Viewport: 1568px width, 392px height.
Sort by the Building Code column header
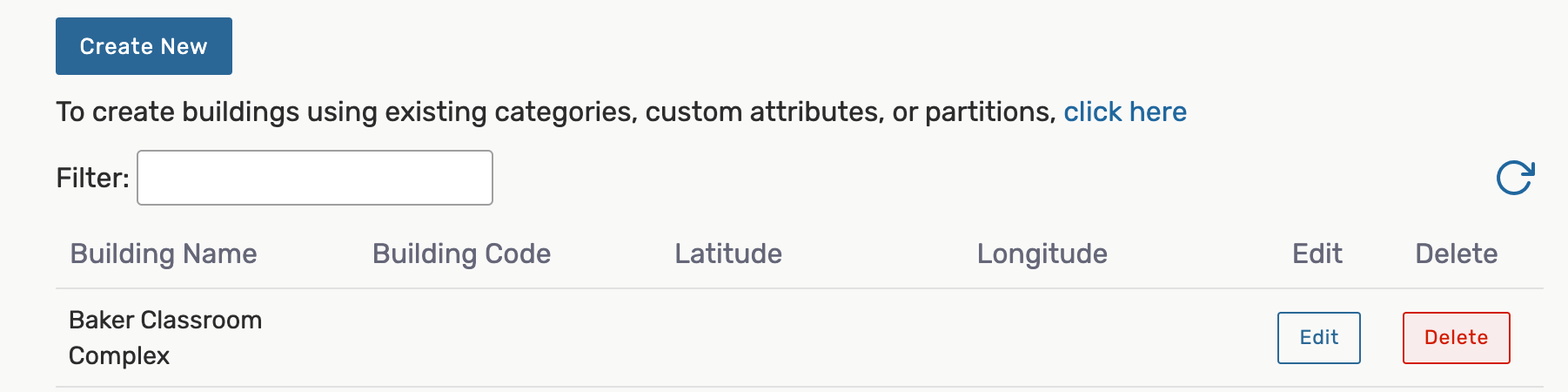461,253
